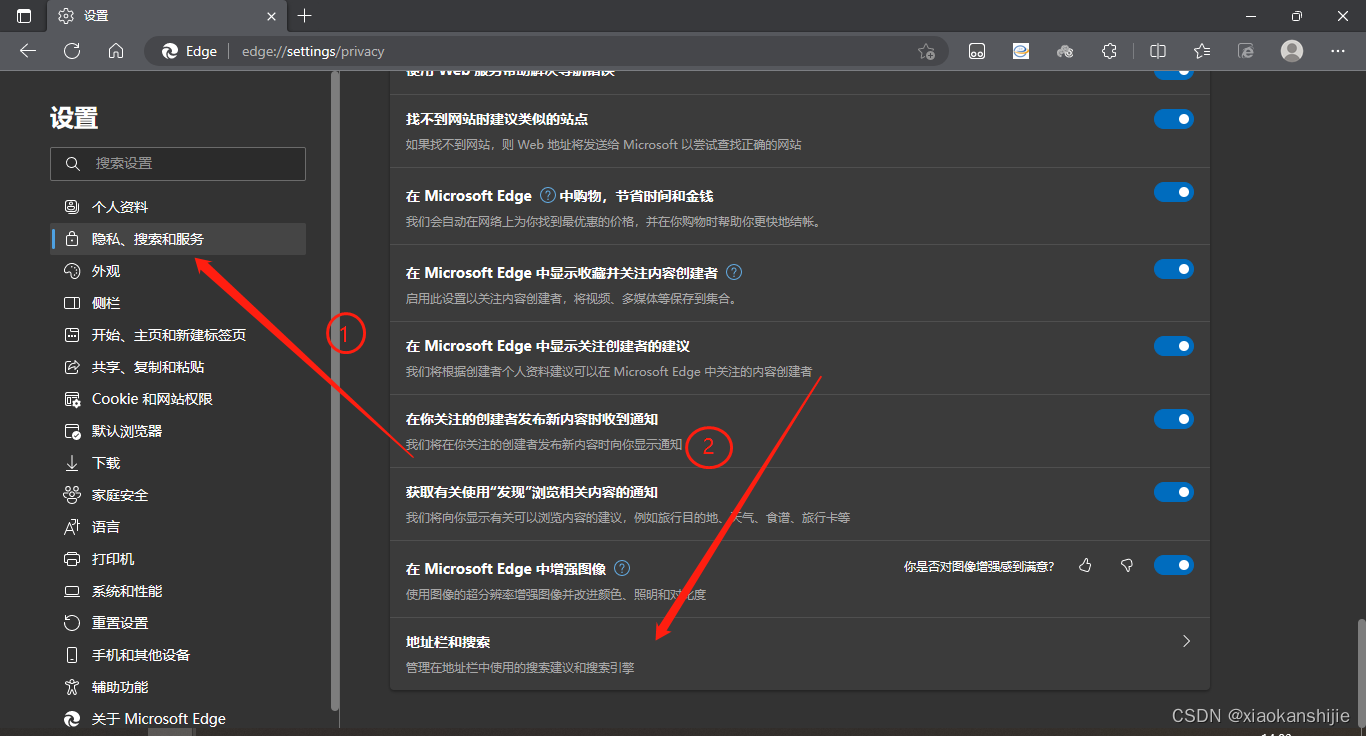Viewport: 1366px width, 736px height.
Task: Go back to the previous page
Action: (28, 51)
